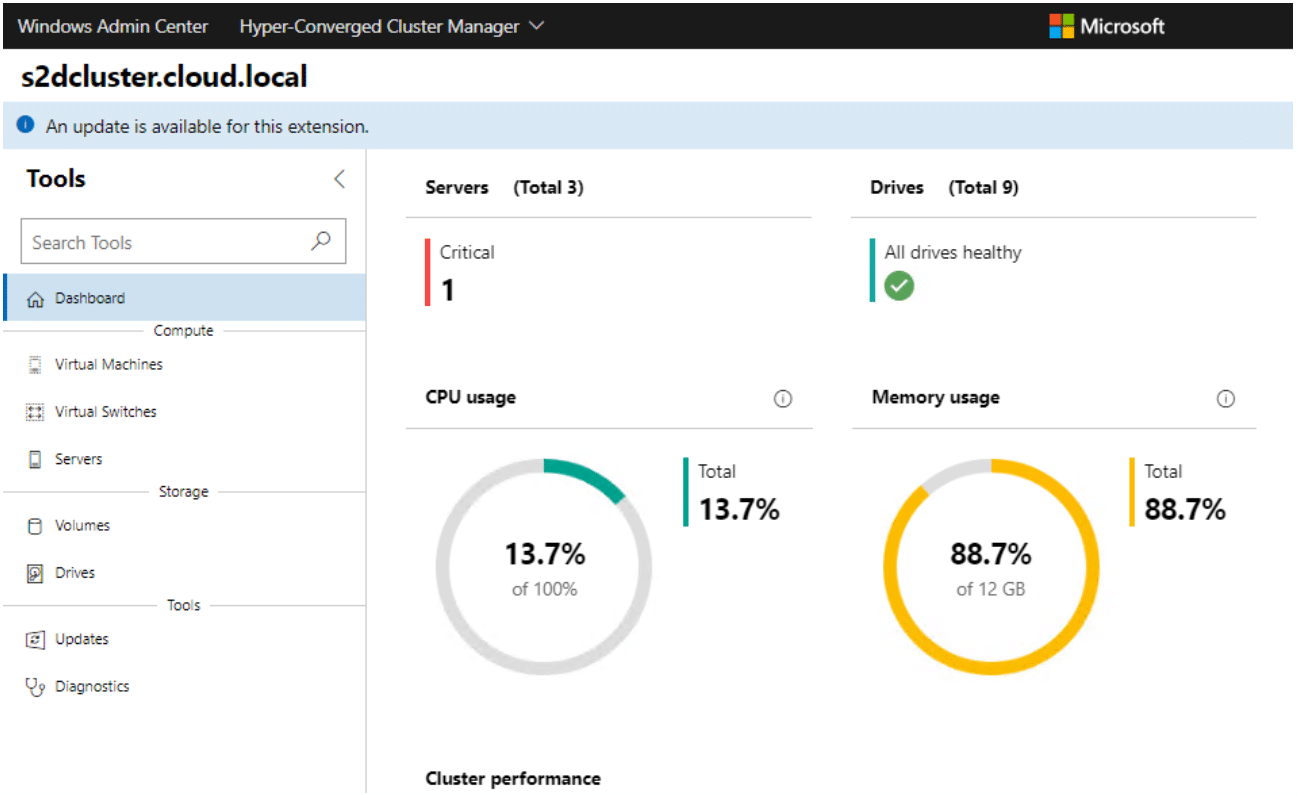Open the Volumes storage icon

coord(36,525)
